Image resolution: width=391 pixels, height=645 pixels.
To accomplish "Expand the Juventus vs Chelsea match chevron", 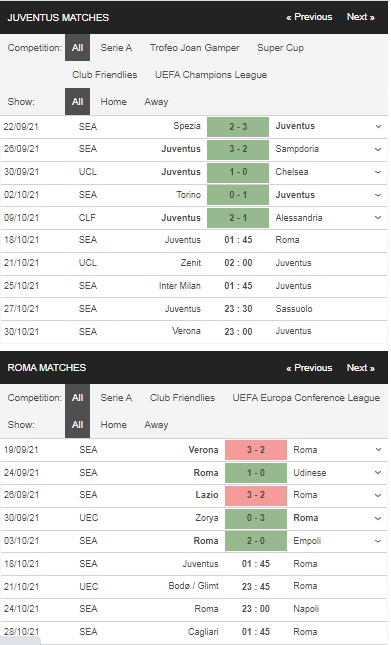I will (378, 172).
